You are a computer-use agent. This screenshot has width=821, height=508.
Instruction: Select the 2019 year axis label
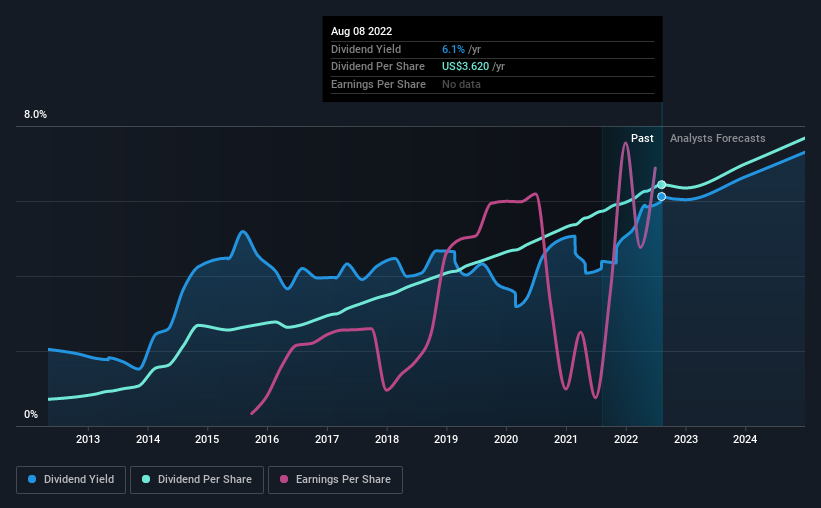click(446, 439)
